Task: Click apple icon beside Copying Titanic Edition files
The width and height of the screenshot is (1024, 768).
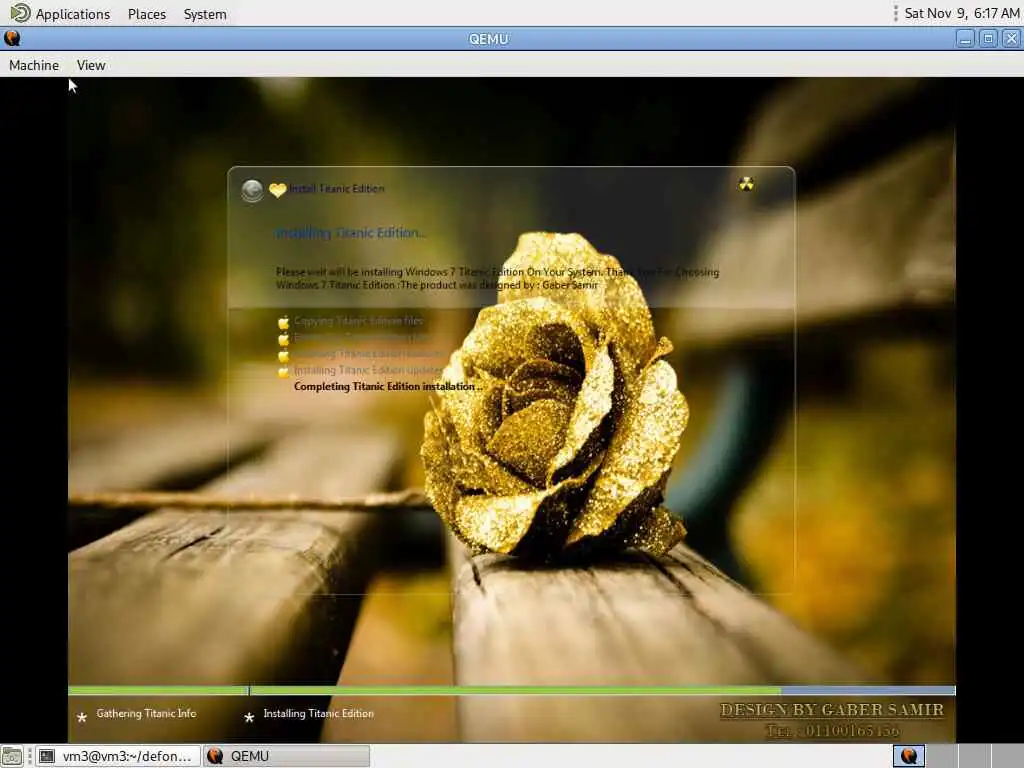Action: click(283, 322)
